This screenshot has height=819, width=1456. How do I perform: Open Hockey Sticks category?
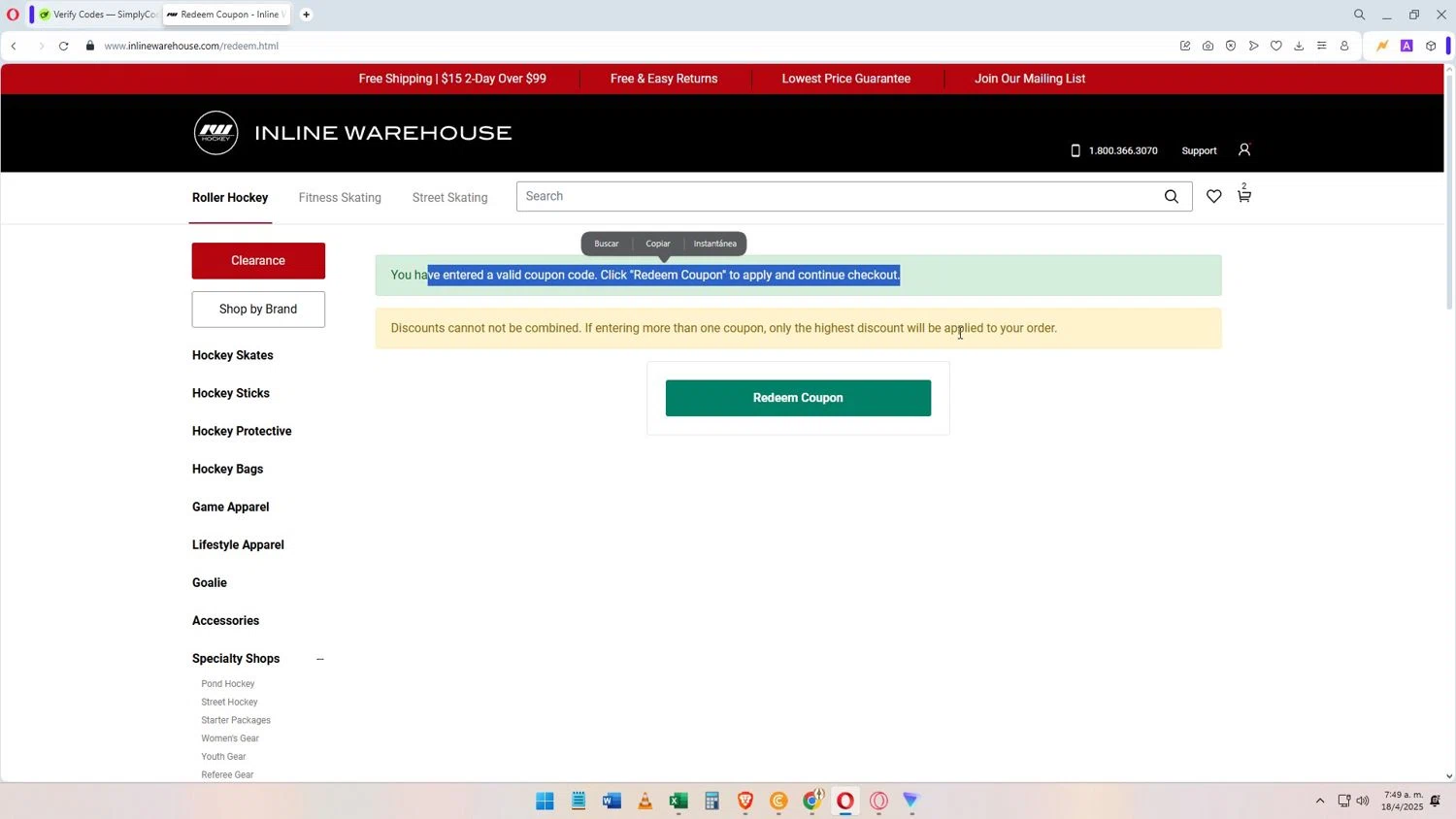231,393
